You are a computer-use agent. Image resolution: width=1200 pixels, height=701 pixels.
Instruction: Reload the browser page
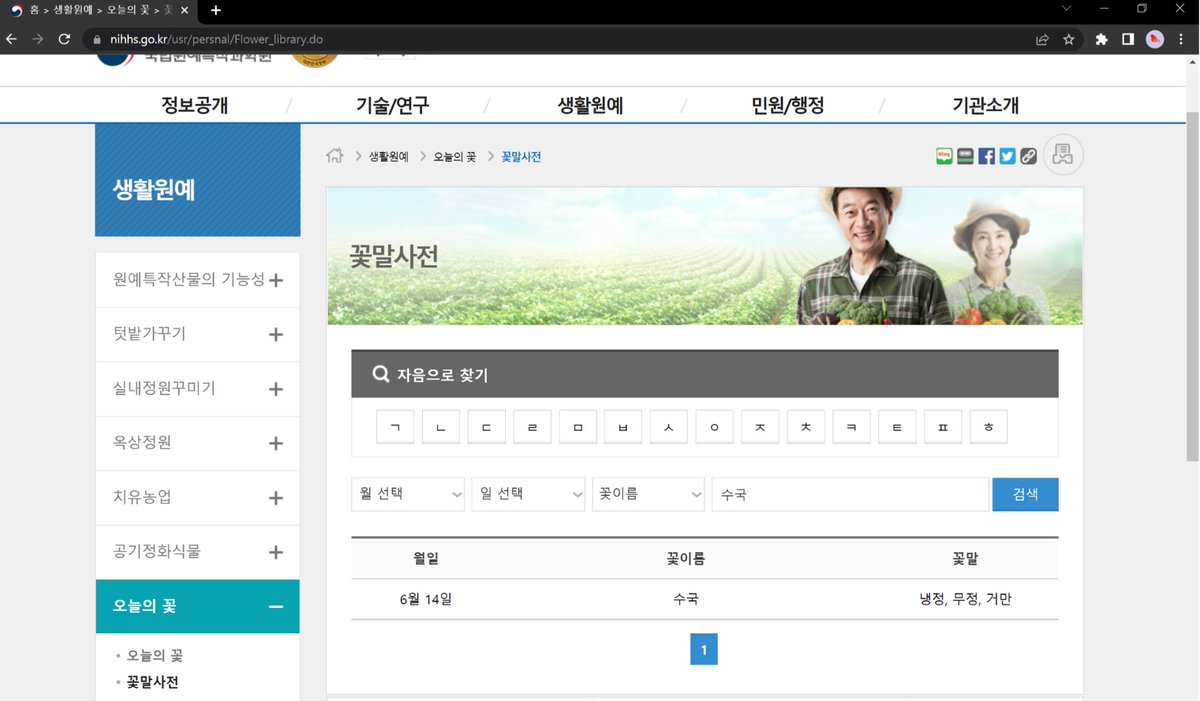(x=64, y=39)
